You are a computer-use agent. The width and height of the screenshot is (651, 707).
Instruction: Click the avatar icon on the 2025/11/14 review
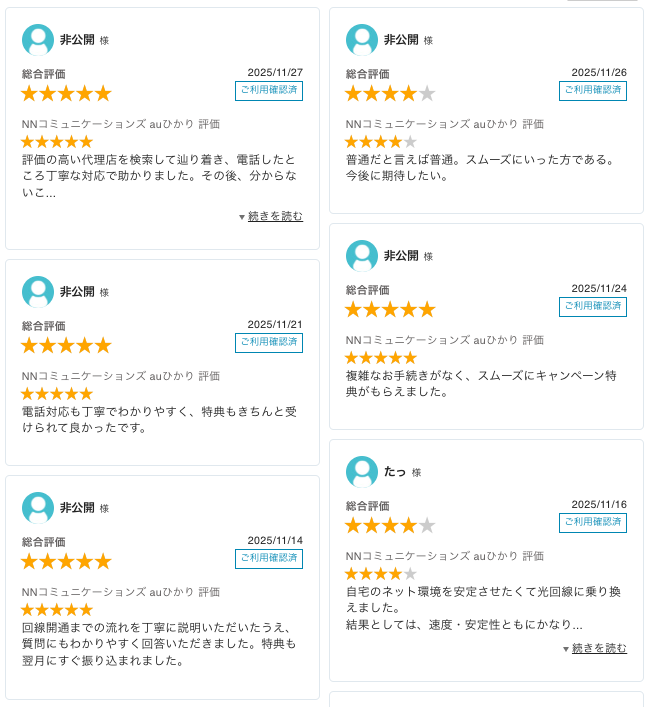(x=38, y=508)
